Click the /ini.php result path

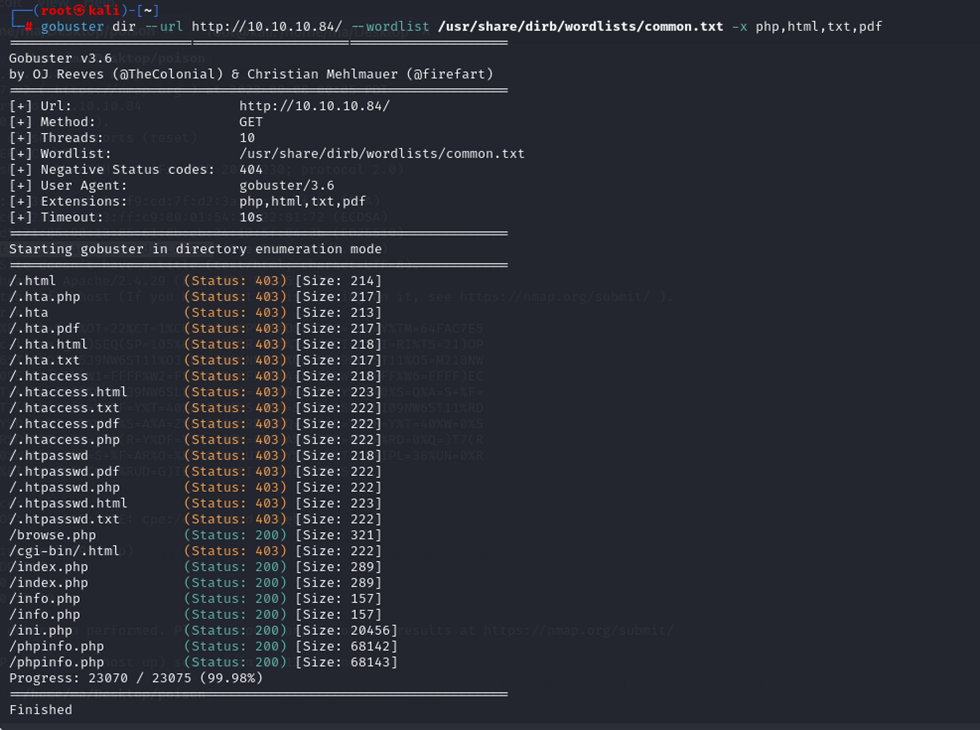[41, 630]
